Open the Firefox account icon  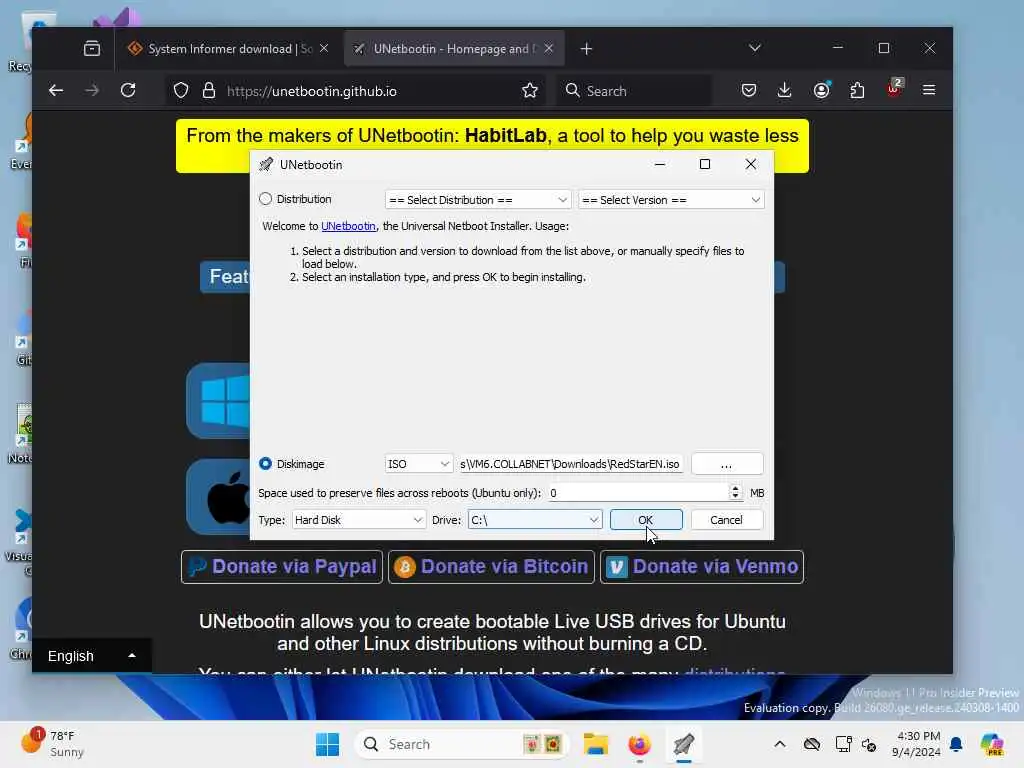coord(822,90)
